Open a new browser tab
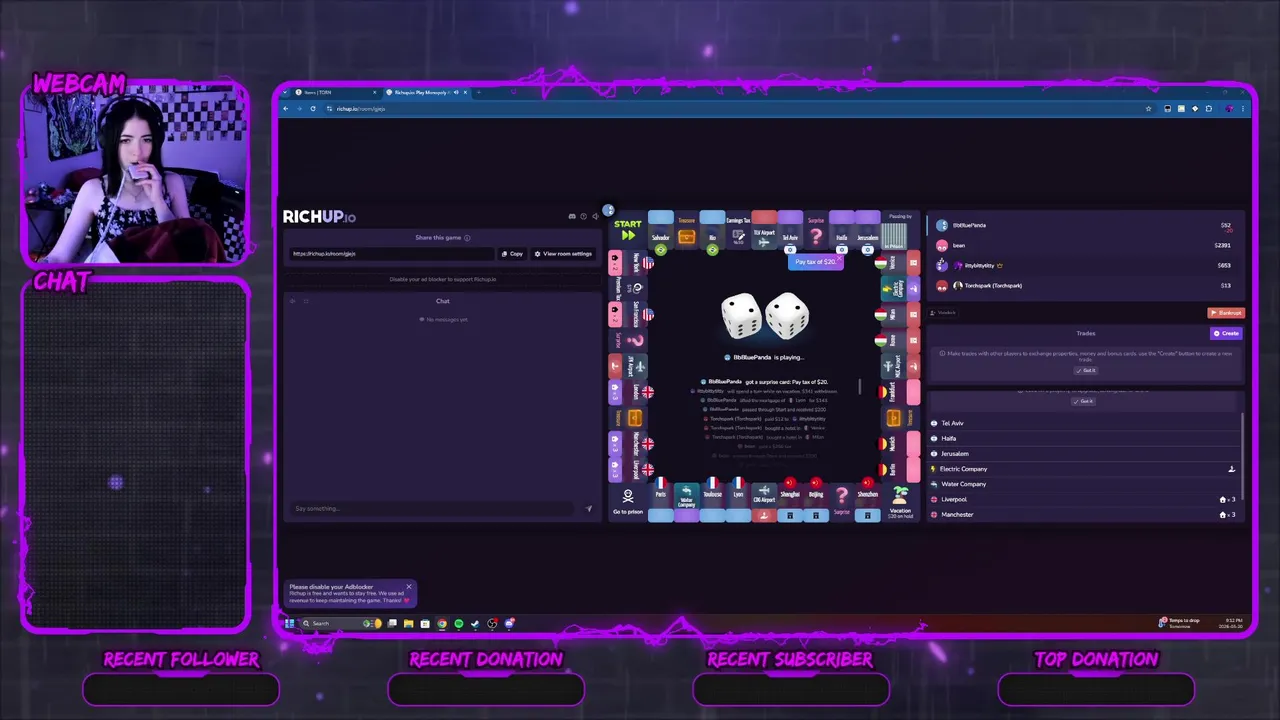 [479, 92]
